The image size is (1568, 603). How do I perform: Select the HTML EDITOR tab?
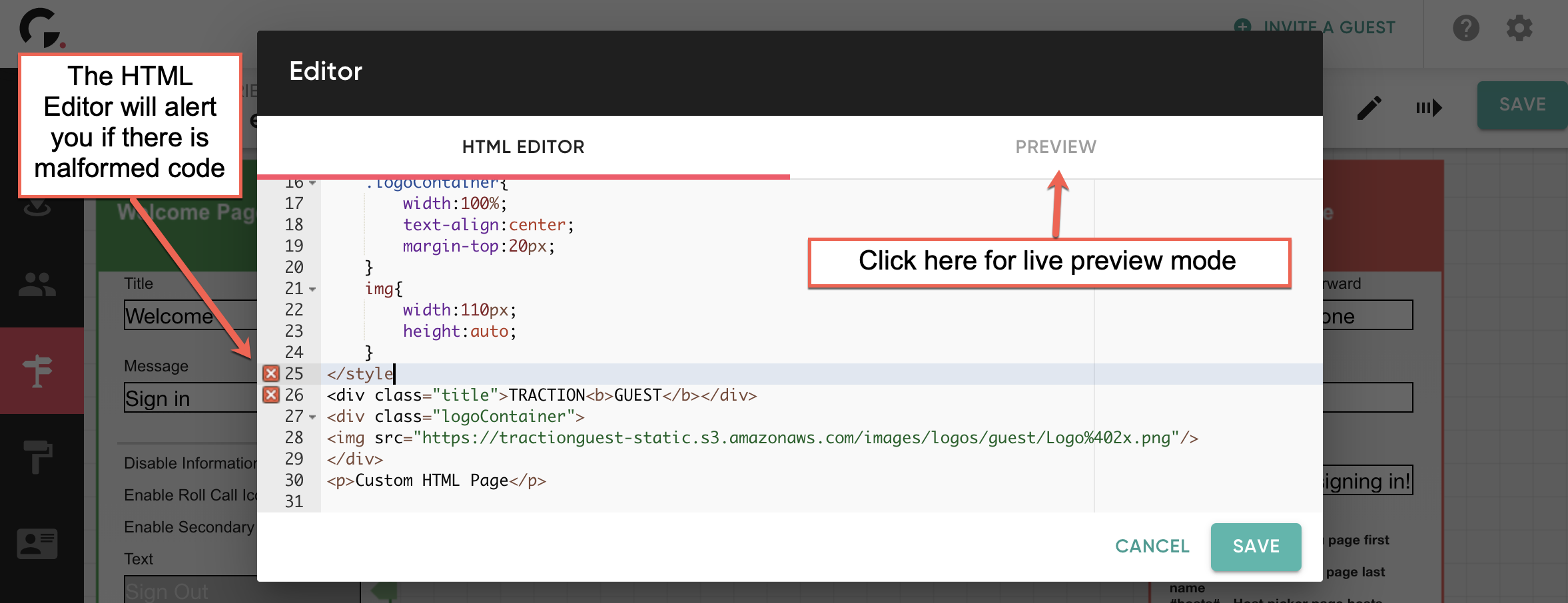pyautogui.click(x=524, y=146)
